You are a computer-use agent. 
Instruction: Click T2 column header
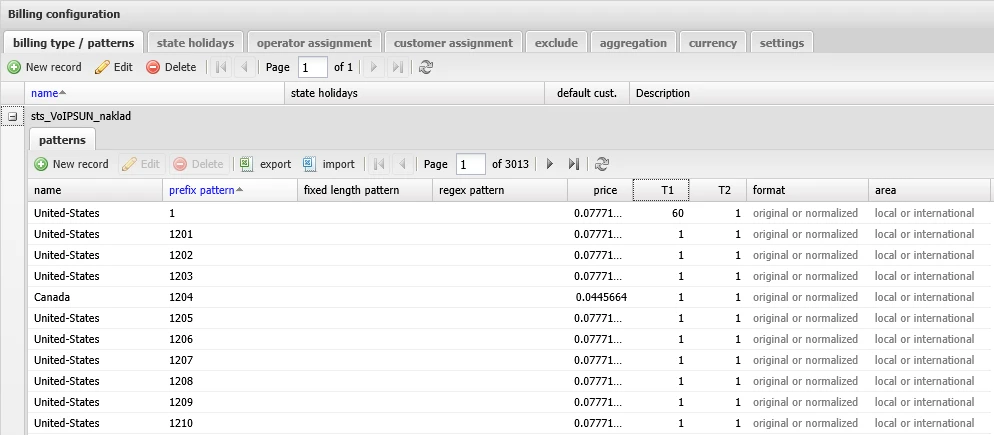[x=718, y=190]
